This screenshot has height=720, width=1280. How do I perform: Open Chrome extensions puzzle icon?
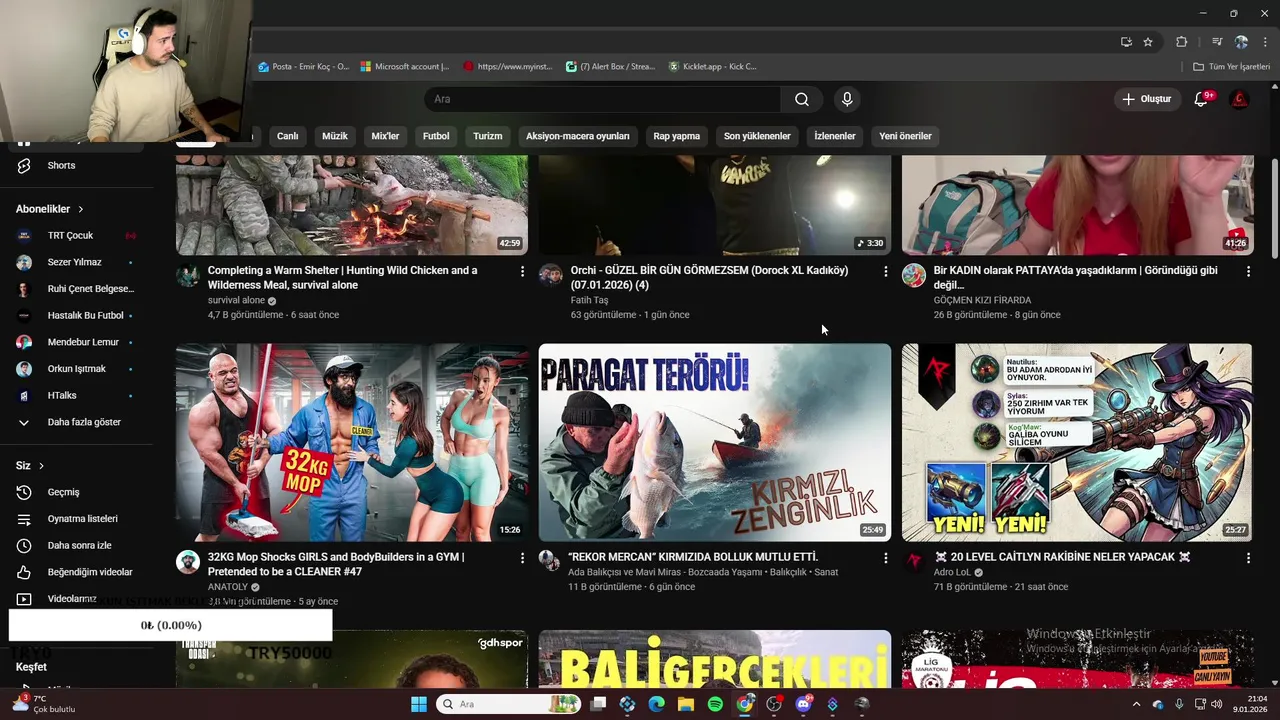pos(1181,42)
